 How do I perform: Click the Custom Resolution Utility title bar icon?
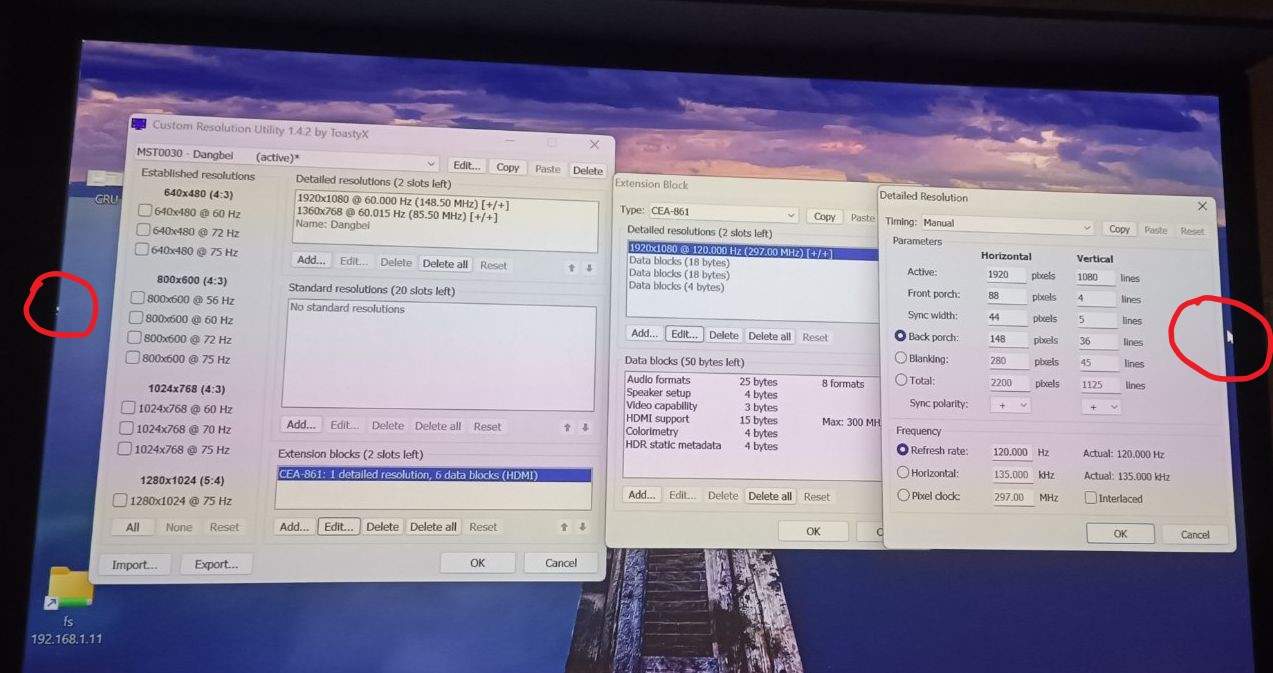[x=139, y=124]
